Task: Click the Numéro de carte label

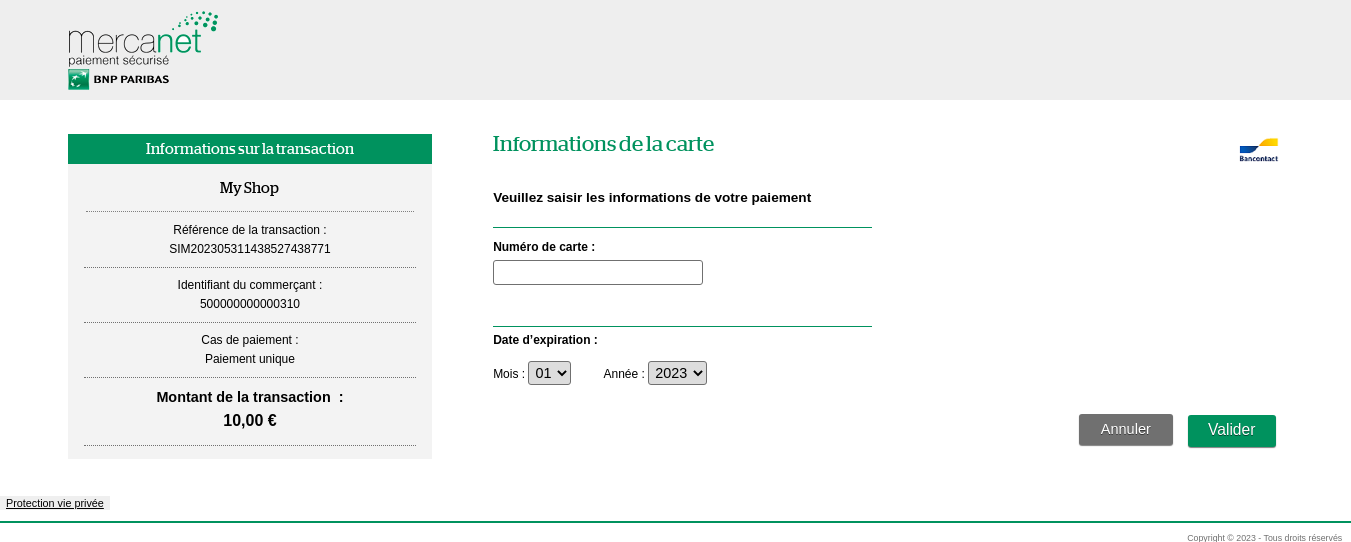Action: [x=544, y=247]
